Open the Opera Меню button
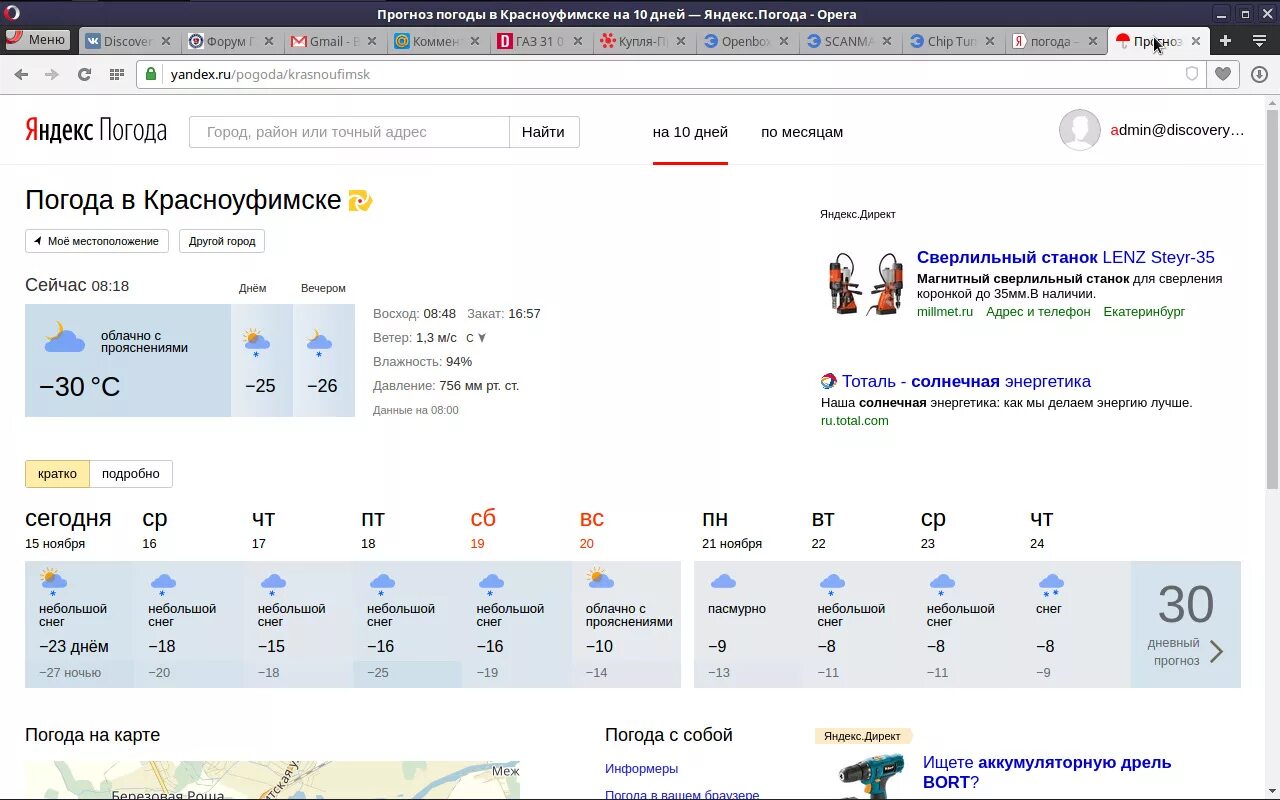1280x800 pixels. click(x=37, y=40)
